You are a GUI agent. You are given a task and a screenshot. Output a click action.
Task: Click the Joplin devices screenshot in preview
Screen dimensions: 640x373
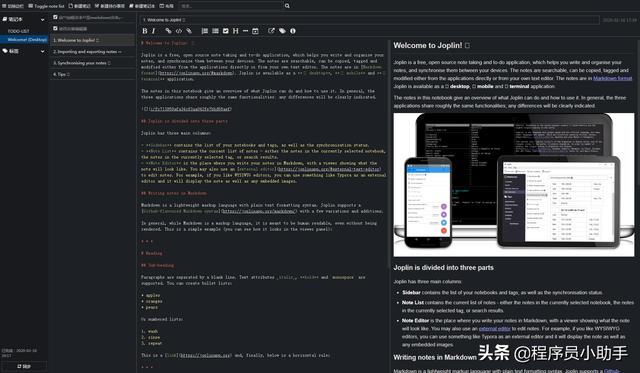tap(514, 184)
